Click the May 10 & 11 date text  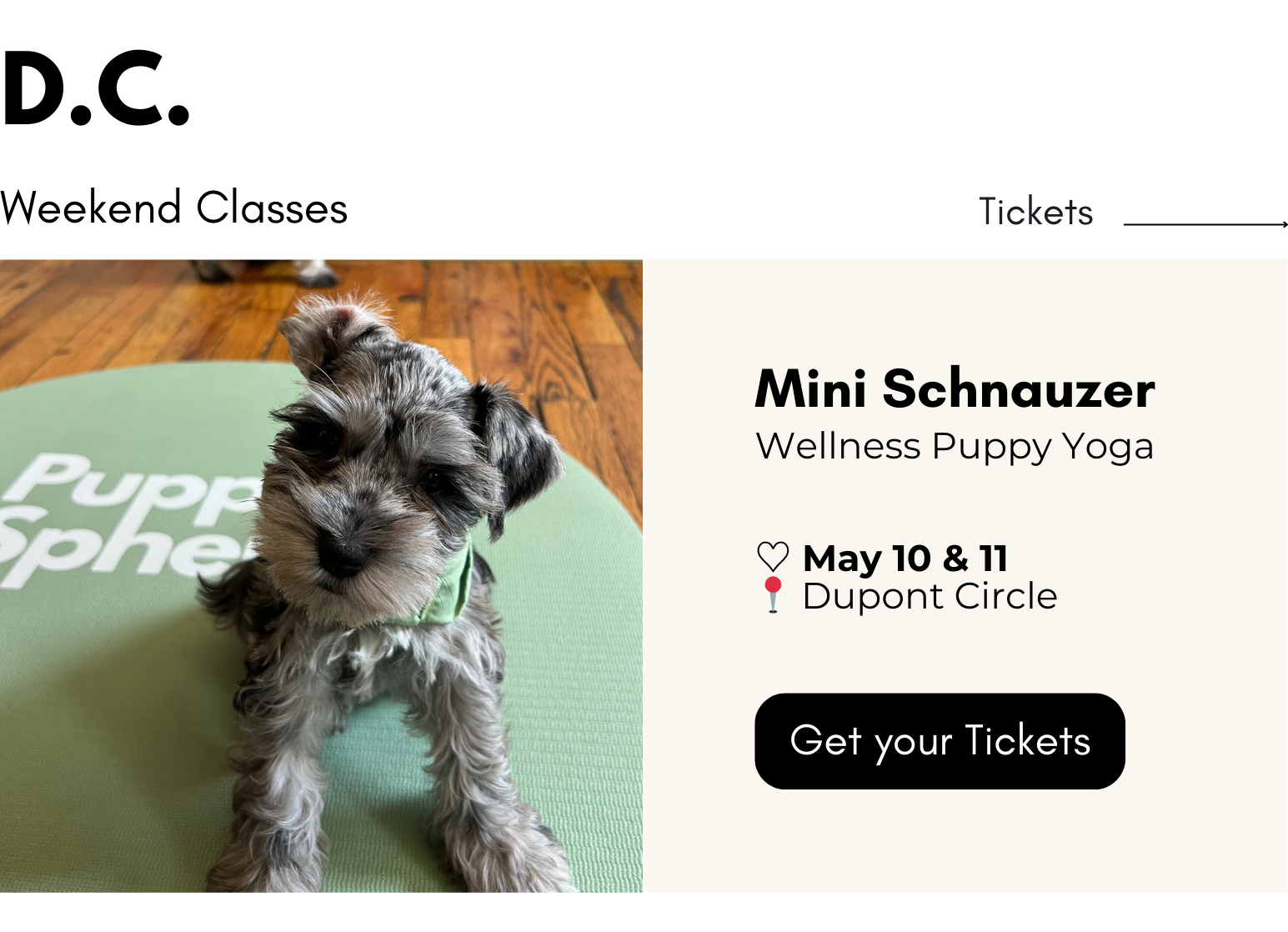905,558
